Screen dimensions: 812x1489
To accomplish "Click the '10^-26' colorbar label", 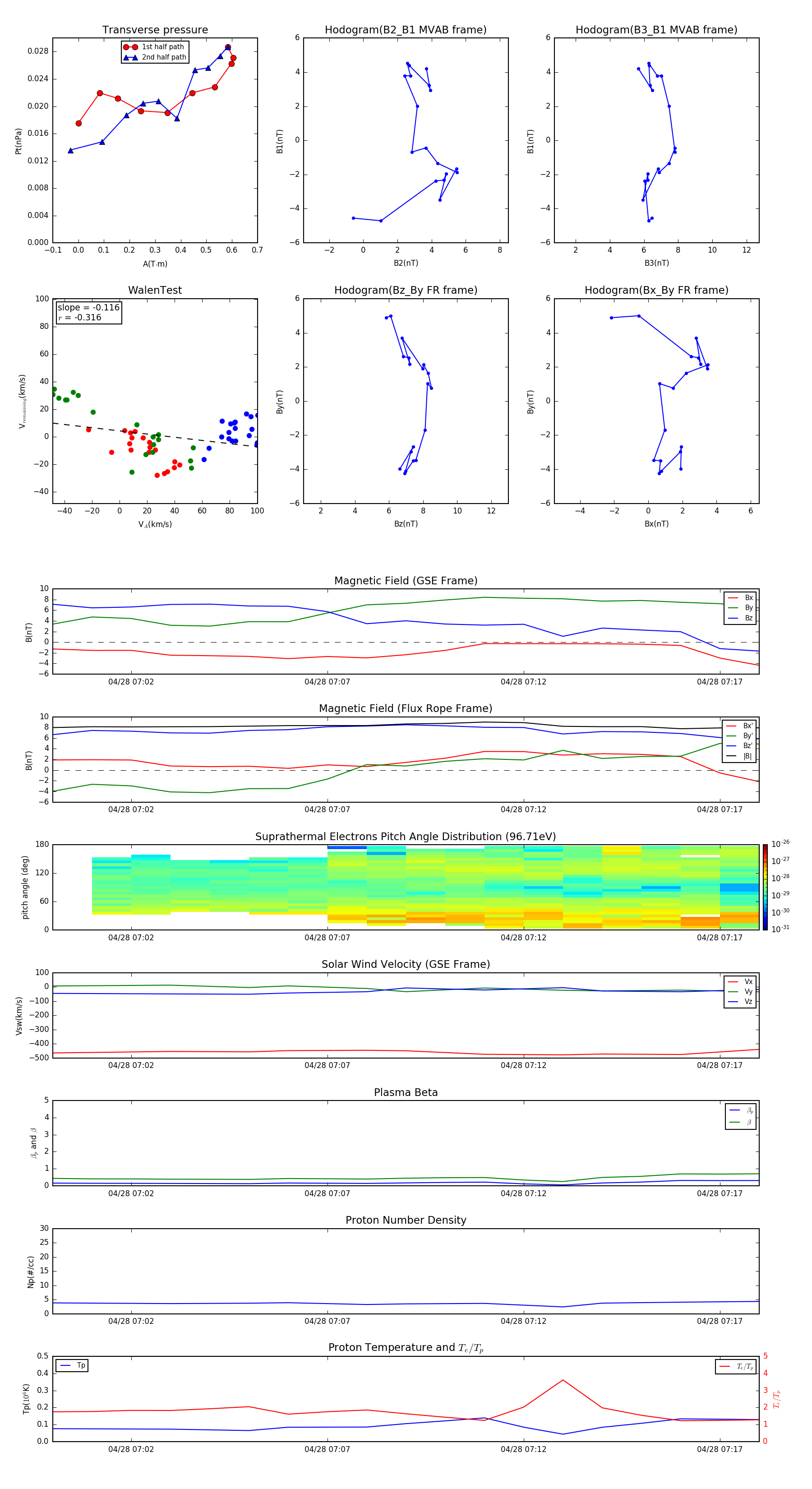I will tap(780, 844).
